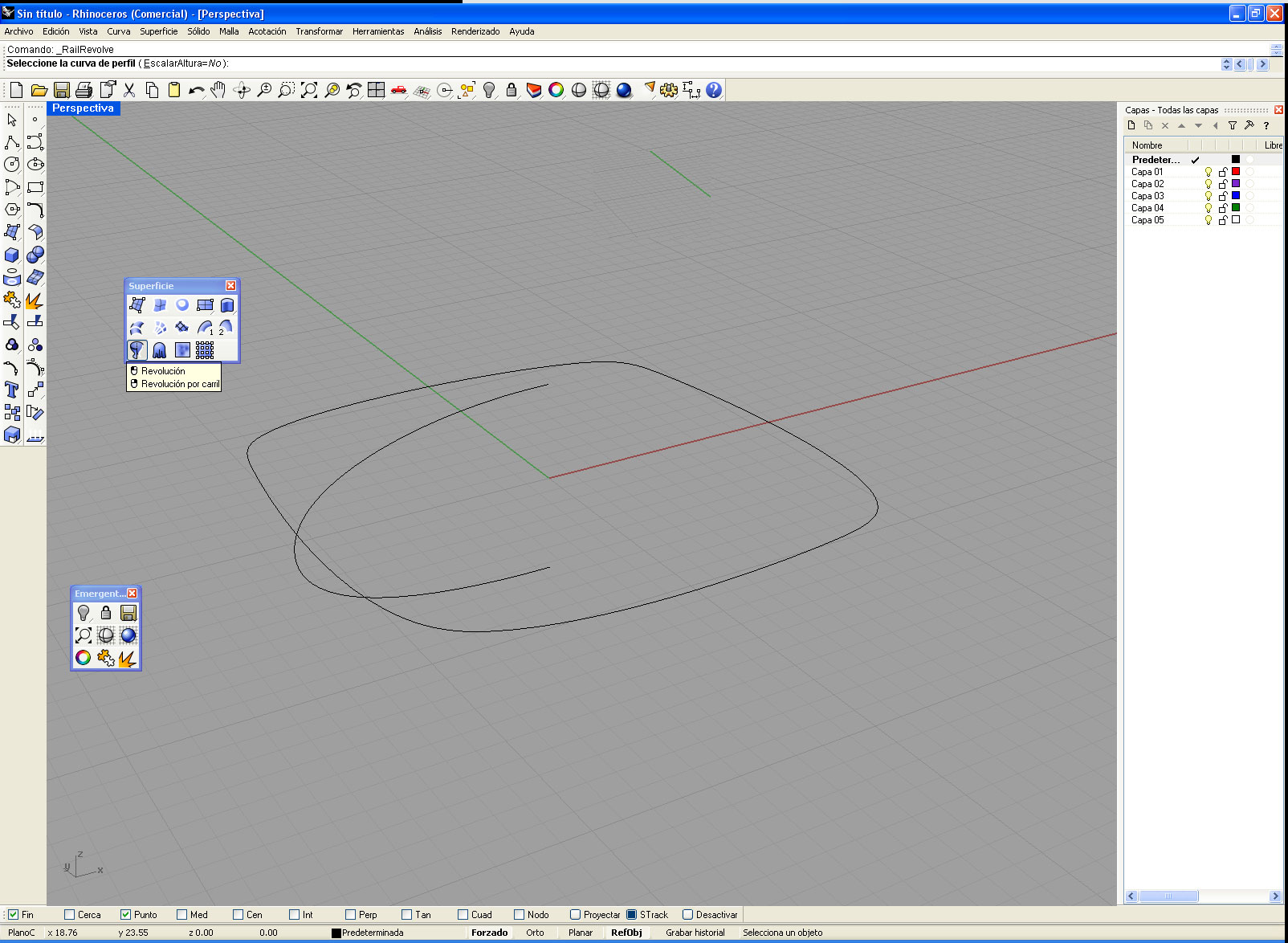Click the Cut scissors icon
This screenshot has width=1288, height=943.
tap(129, 90)
